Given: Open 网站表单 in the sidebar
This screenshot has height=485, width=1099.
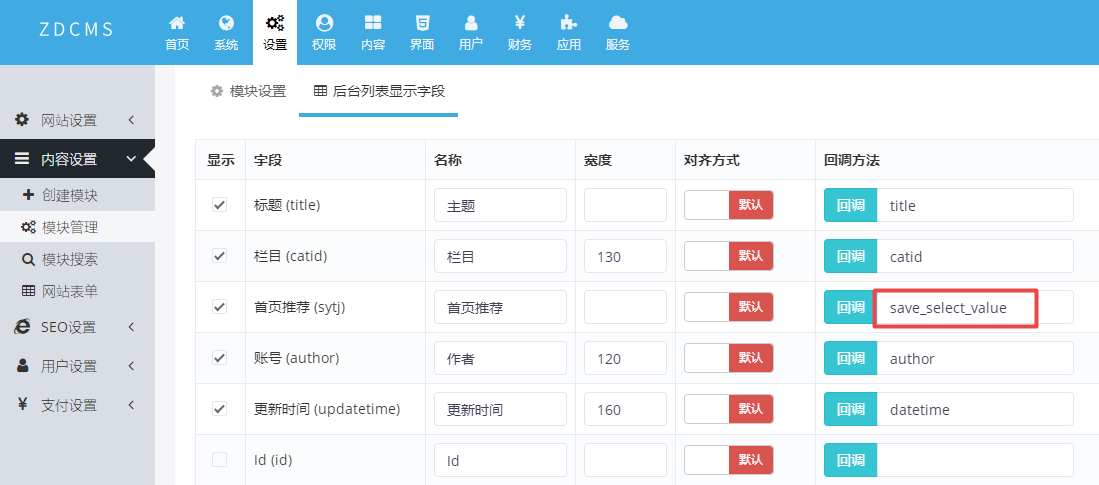Looking at the screenshot, I should pos(77,292).
